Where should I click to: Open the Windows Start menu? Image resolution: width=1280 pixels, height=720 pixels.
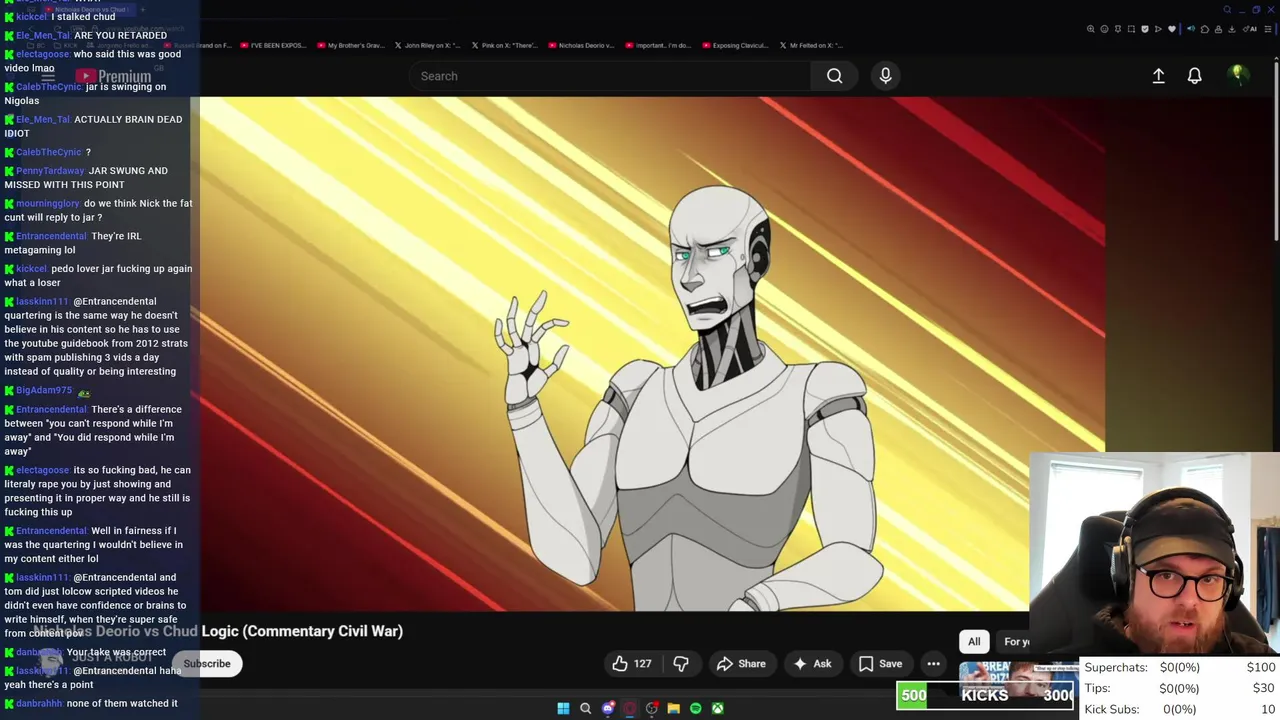[563, 708]
